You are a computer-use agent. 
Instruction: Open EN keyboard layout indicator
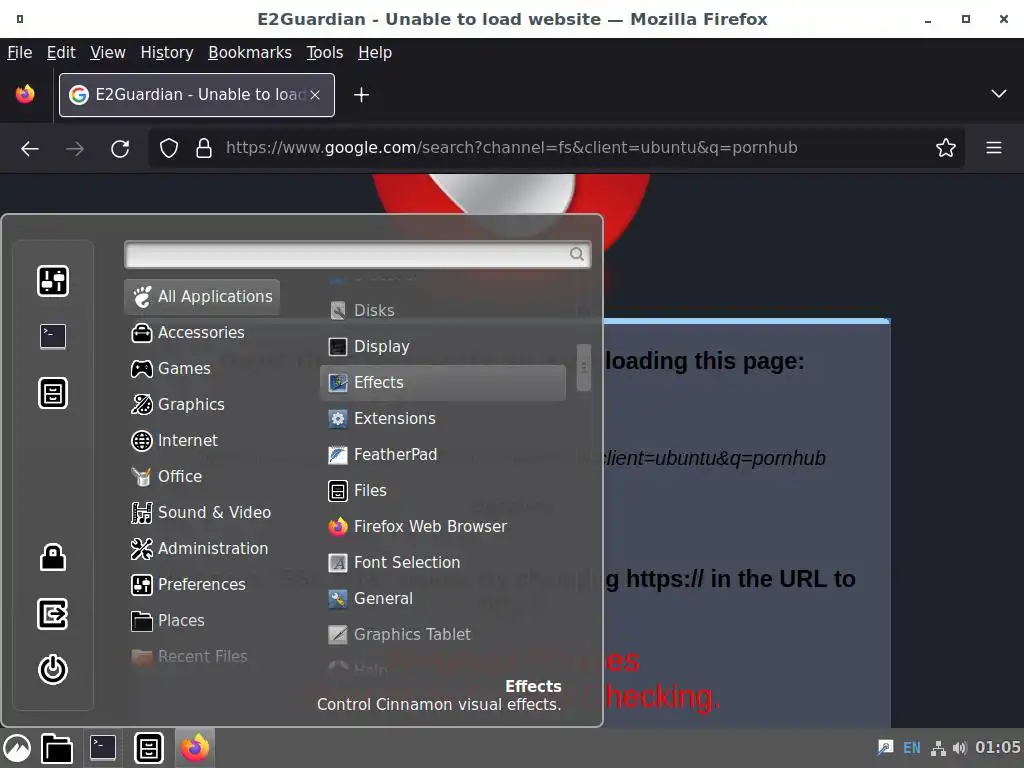[912, 748]
